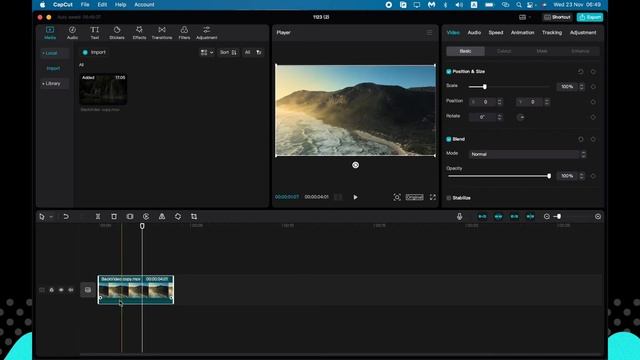Enter player fullscreen mode

click(433, 197)
